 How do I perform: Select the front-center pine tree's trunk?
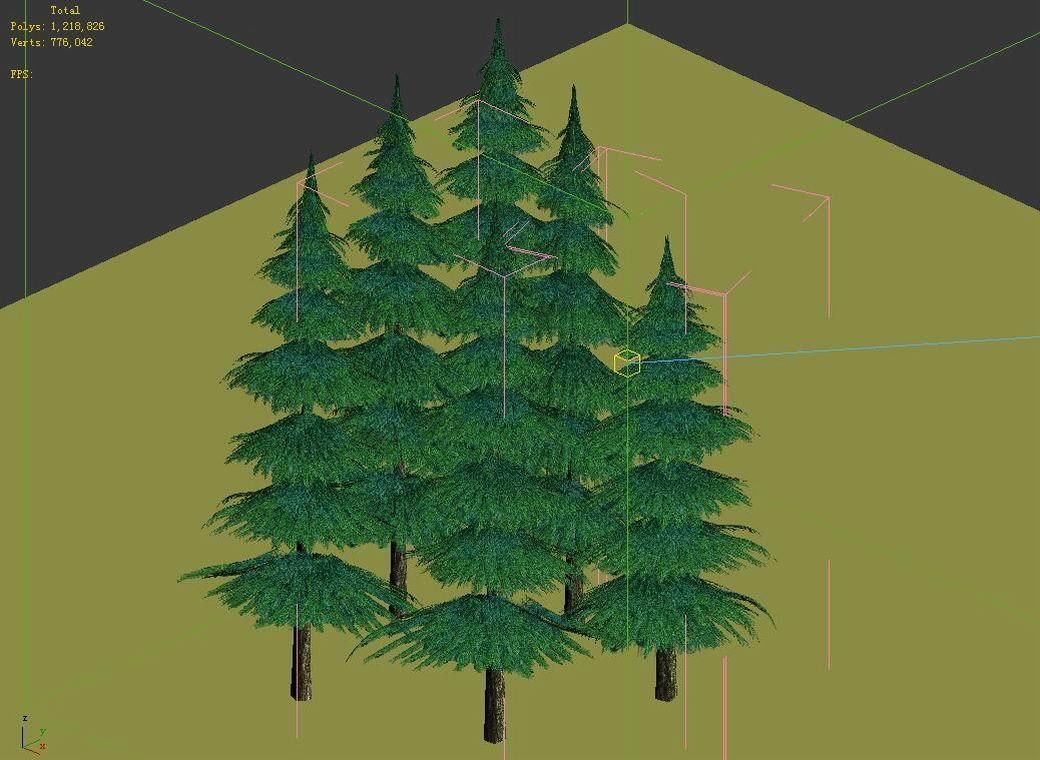point(494,705)
